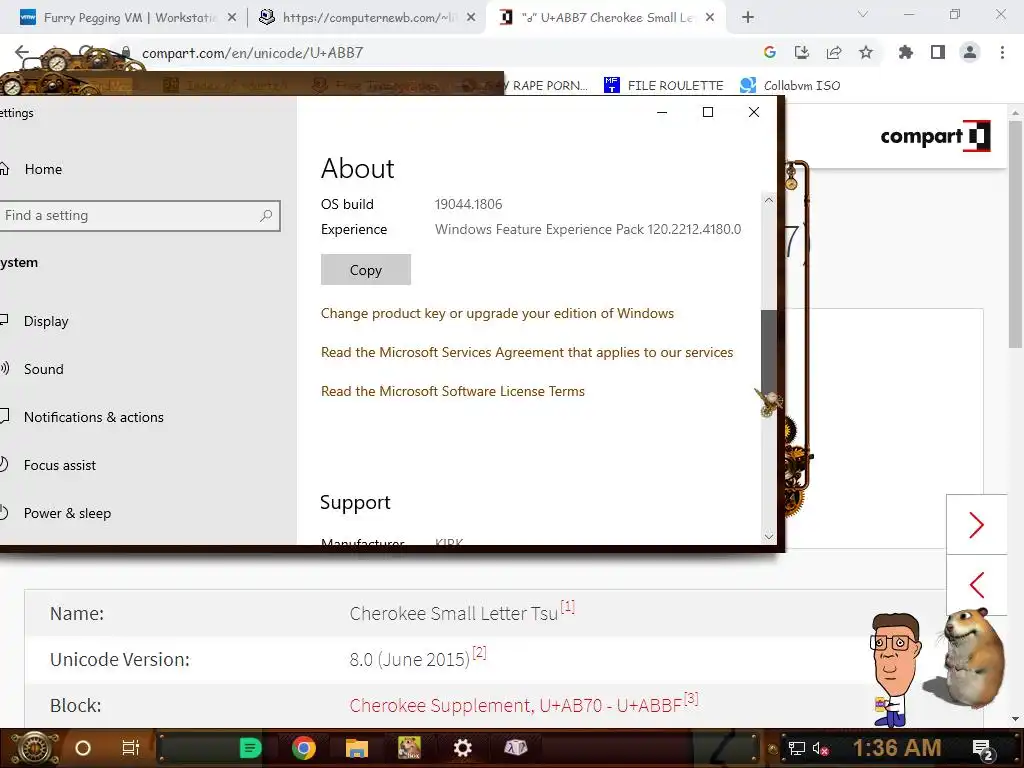1024x768 pixels.
Task: Click the share page icon in the address bar
Action: pos(834,52)
